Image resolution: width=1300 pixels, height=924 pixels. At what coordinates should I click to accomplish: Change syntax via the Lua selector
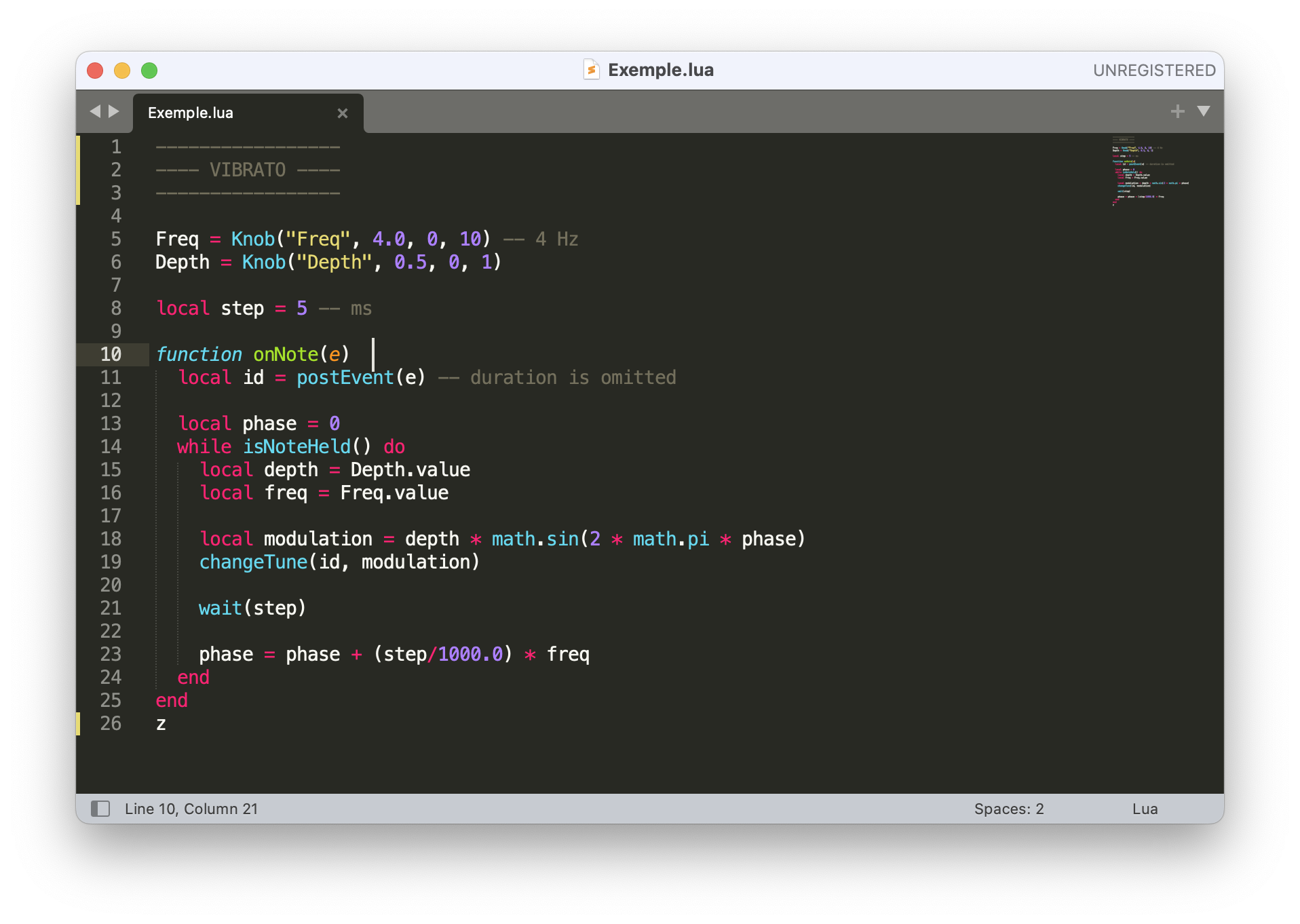(x=1145, y=809)
